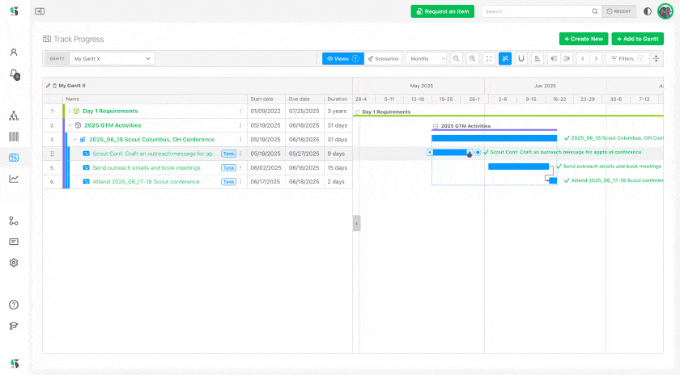Screen dimensions: 680x375
Task: Click the search magnifier icon
Action: pyautogui.click(x=595, y=11)
